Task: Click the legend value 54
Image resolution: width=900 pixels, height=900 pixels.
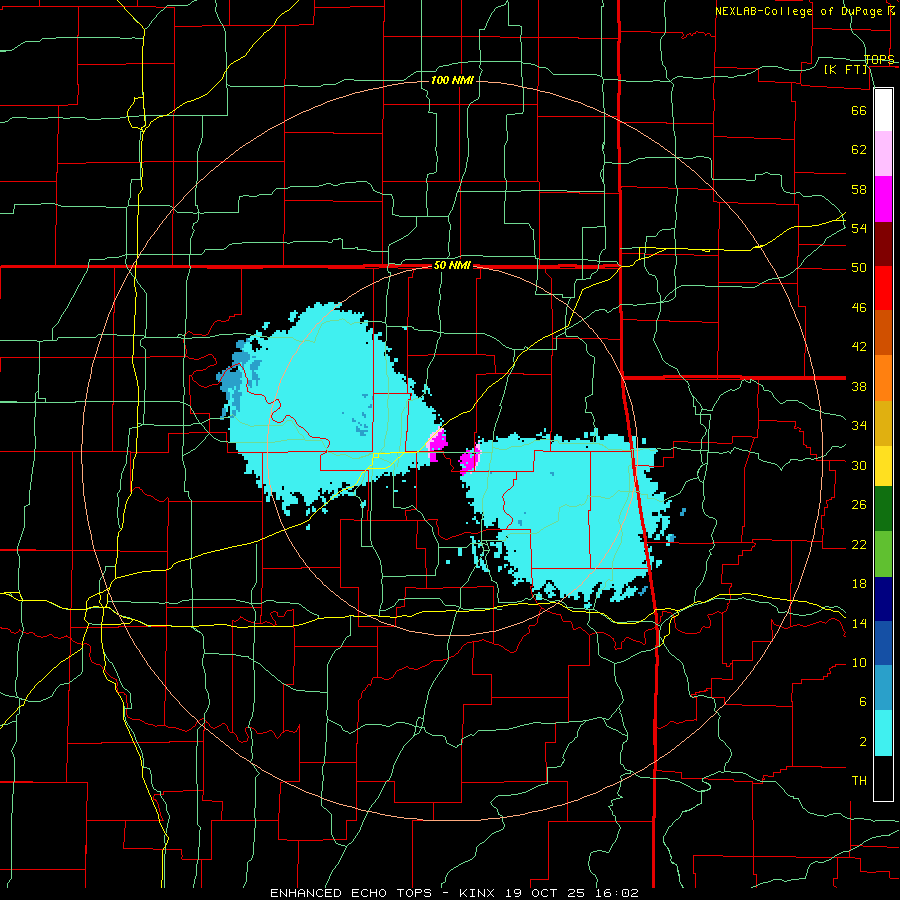Action: (859, 228)
